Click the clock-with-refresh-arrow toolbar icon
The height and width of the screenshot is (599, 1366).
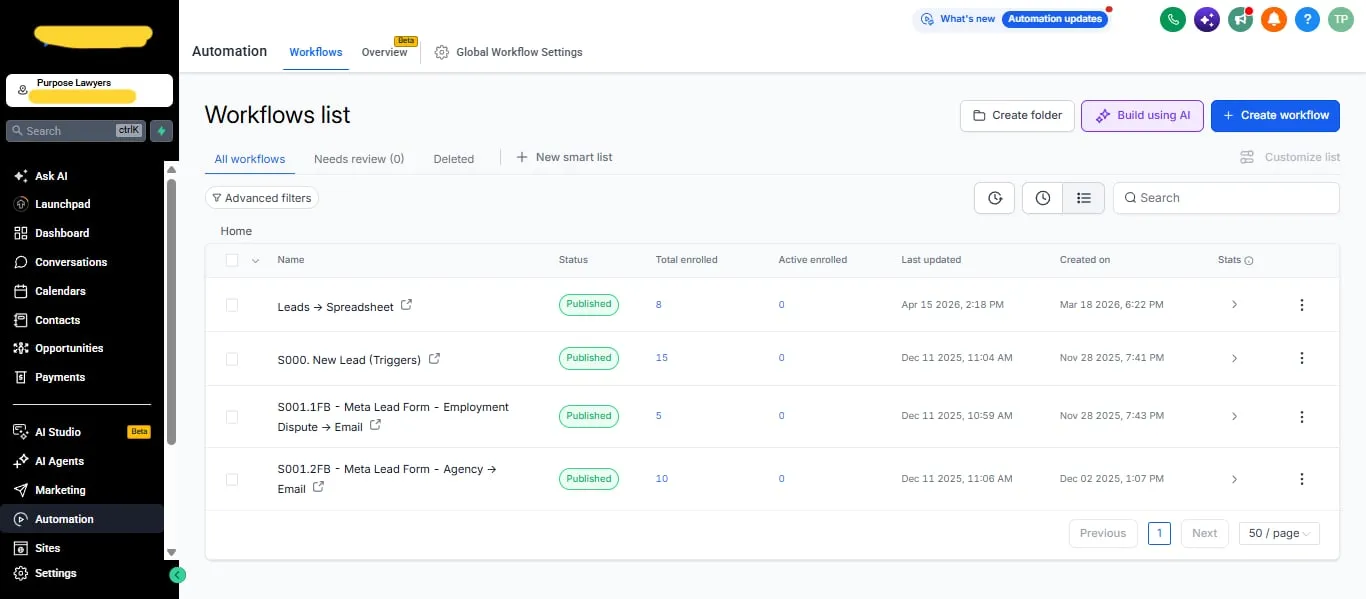point(995,198)
